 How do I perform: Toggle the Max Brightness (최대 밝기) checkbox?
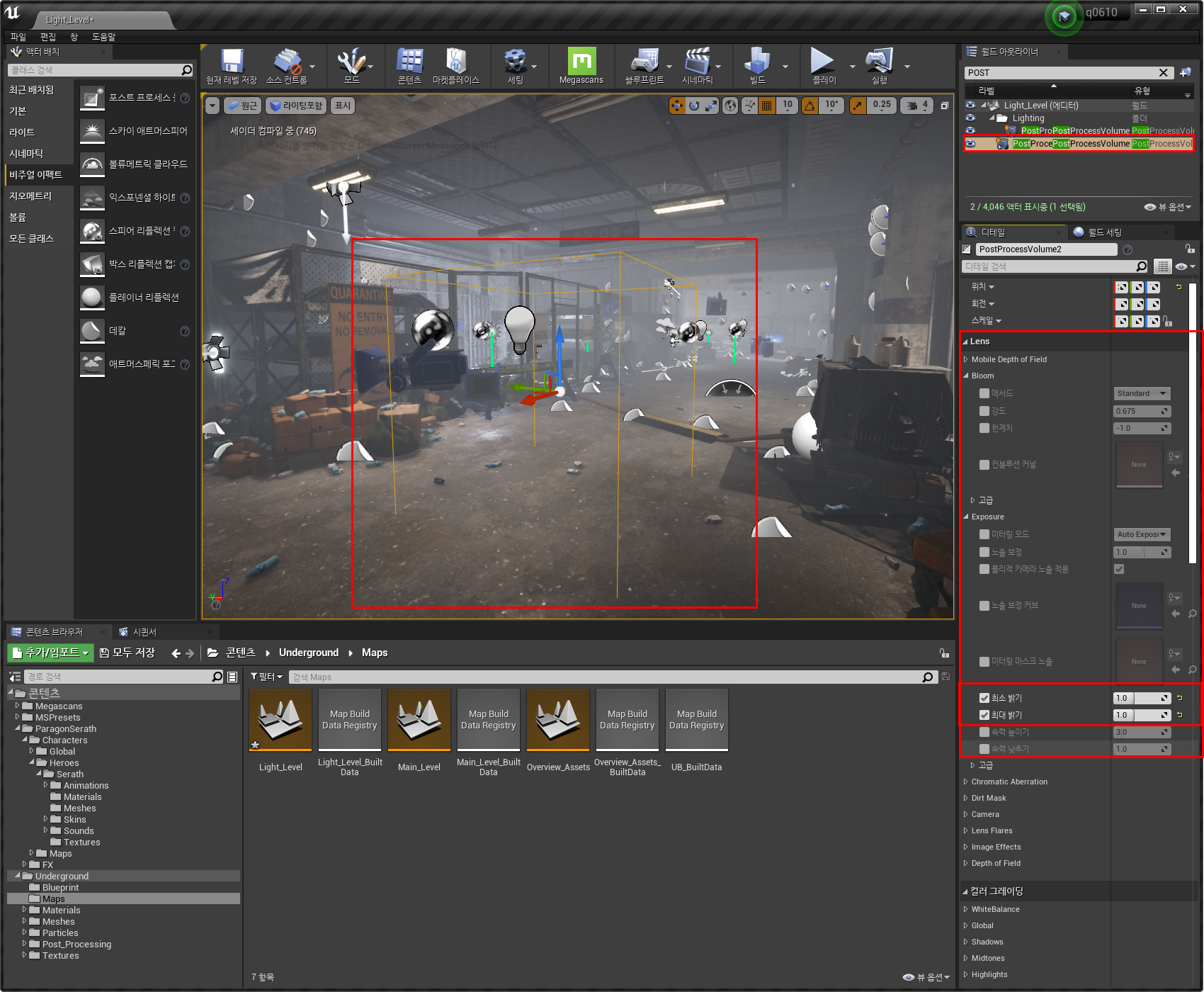coord(984,715)
